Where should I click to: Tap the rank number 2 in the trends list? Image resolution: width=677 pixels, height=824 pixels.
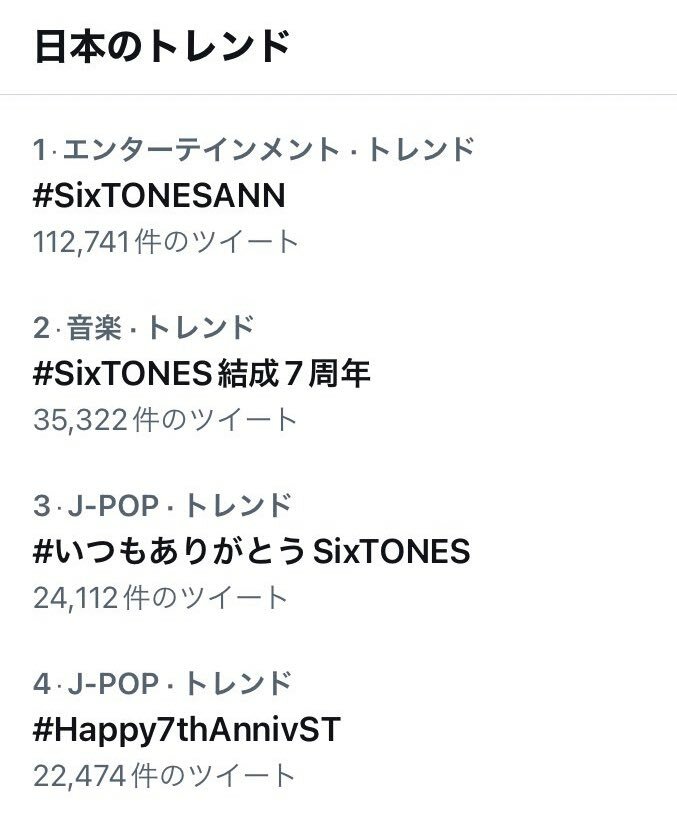[x=41, y=328]
